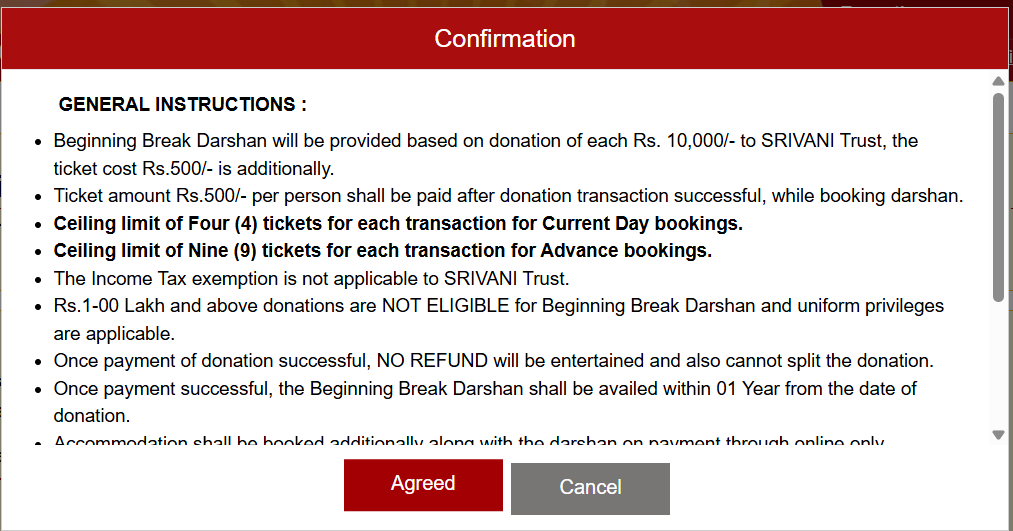
Task: Click the 'ticket cost Rs.500/- is additionally' line
Action: click(193, 168)
